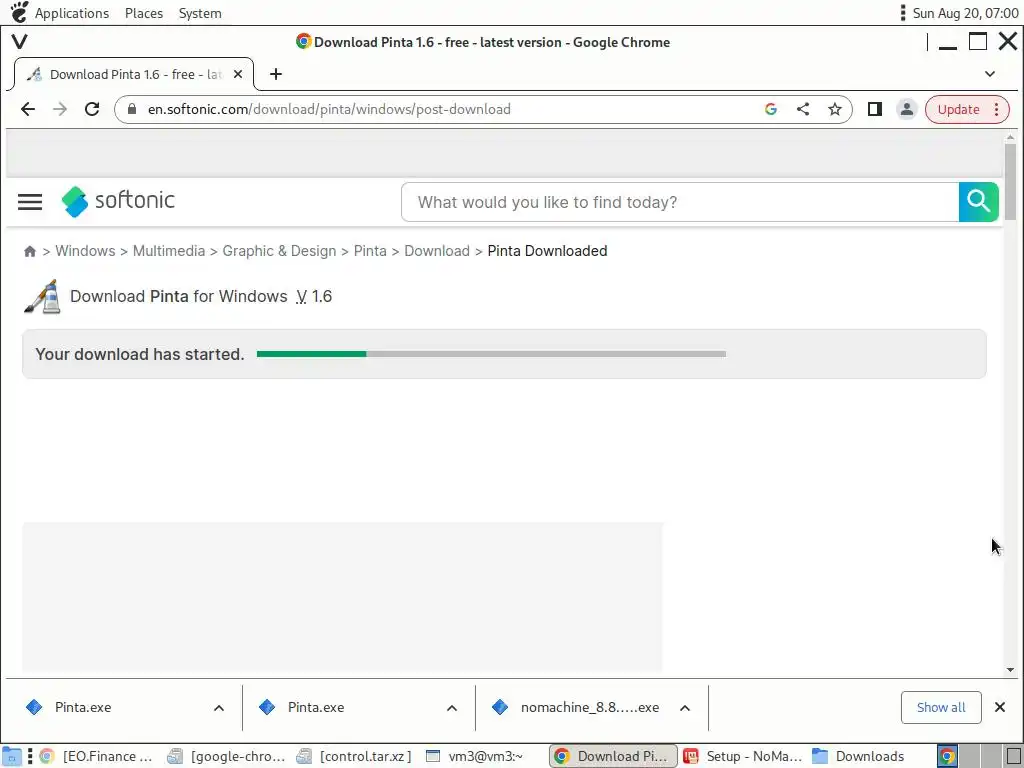Share this page icon
This screenshot has height=768, width=1024.
(803, 109)
